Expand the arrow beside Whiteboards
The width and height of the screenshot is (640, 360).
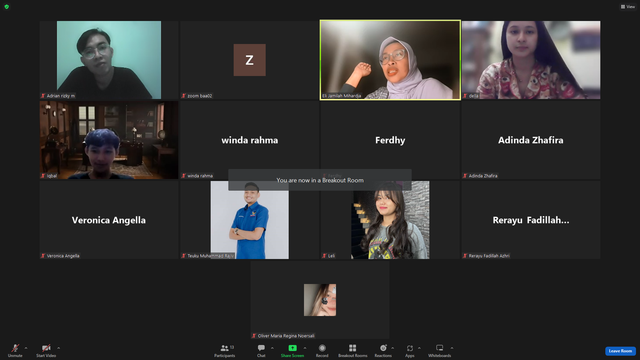click(x=452, y=348)
